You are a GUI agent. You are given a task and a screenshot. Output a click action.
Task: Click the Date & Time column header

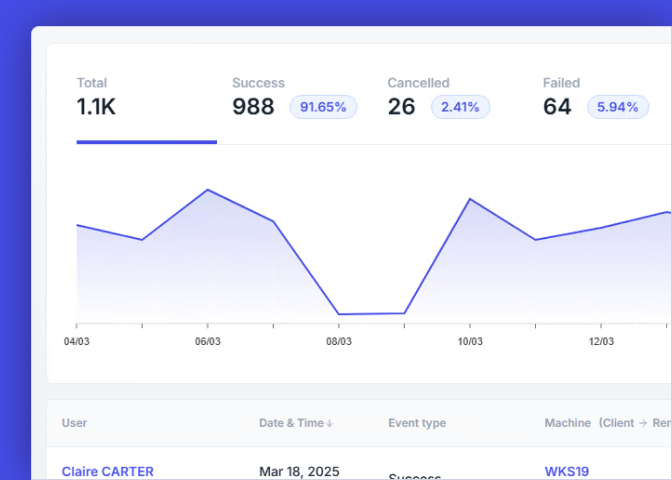click(296, 423)
